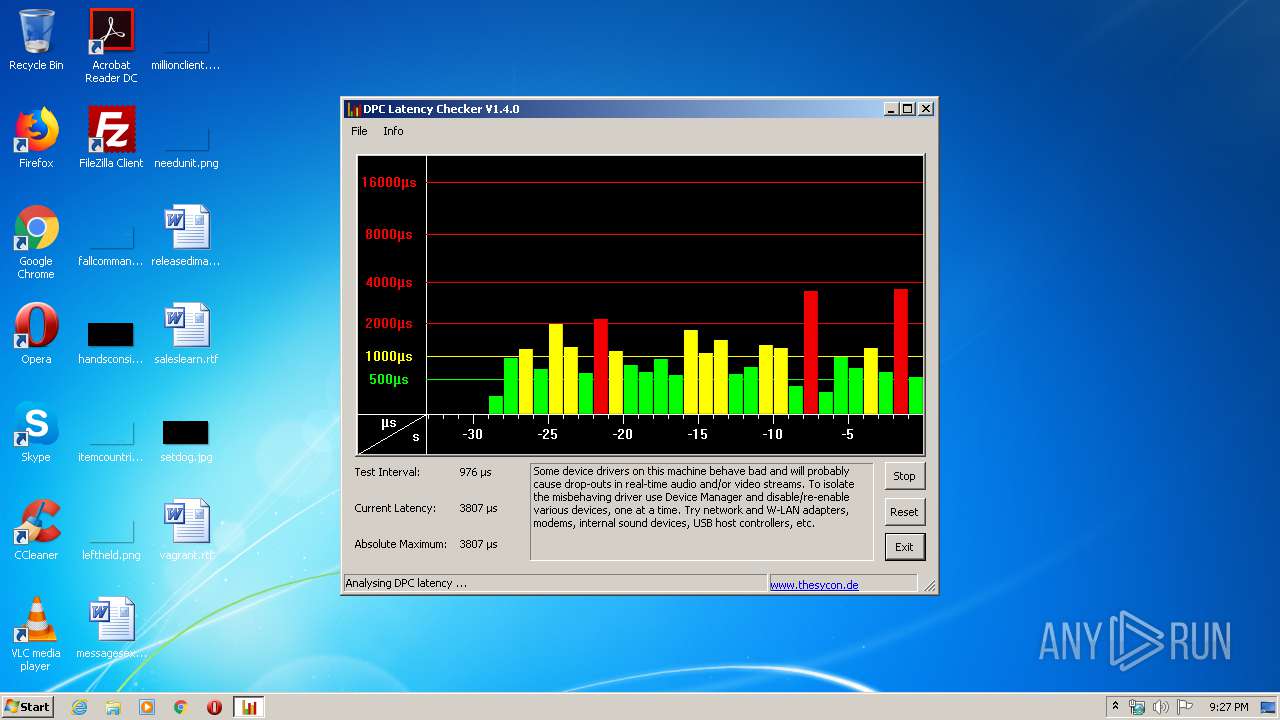Show hidden system tray icons
The height and width of the screenshot is (720, 1280).
click(x=1115, y=707)
